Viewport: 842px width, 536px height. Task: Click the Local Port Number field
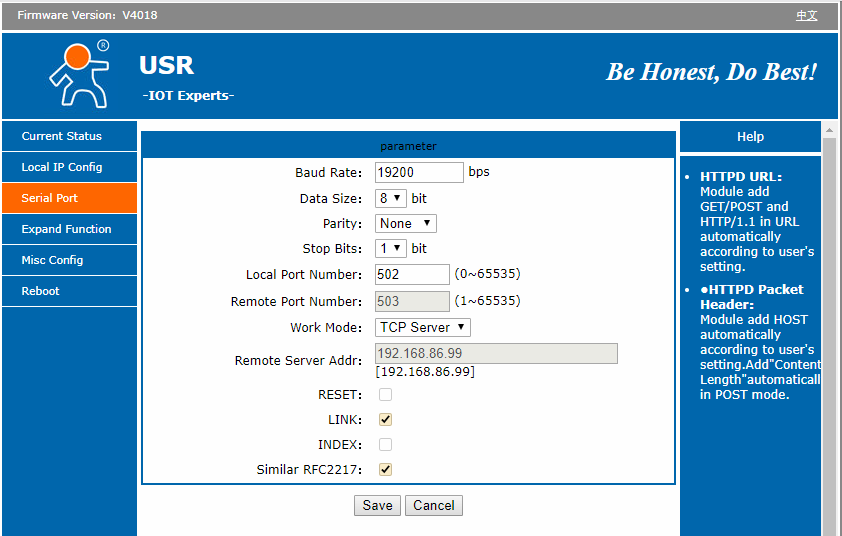412,274
